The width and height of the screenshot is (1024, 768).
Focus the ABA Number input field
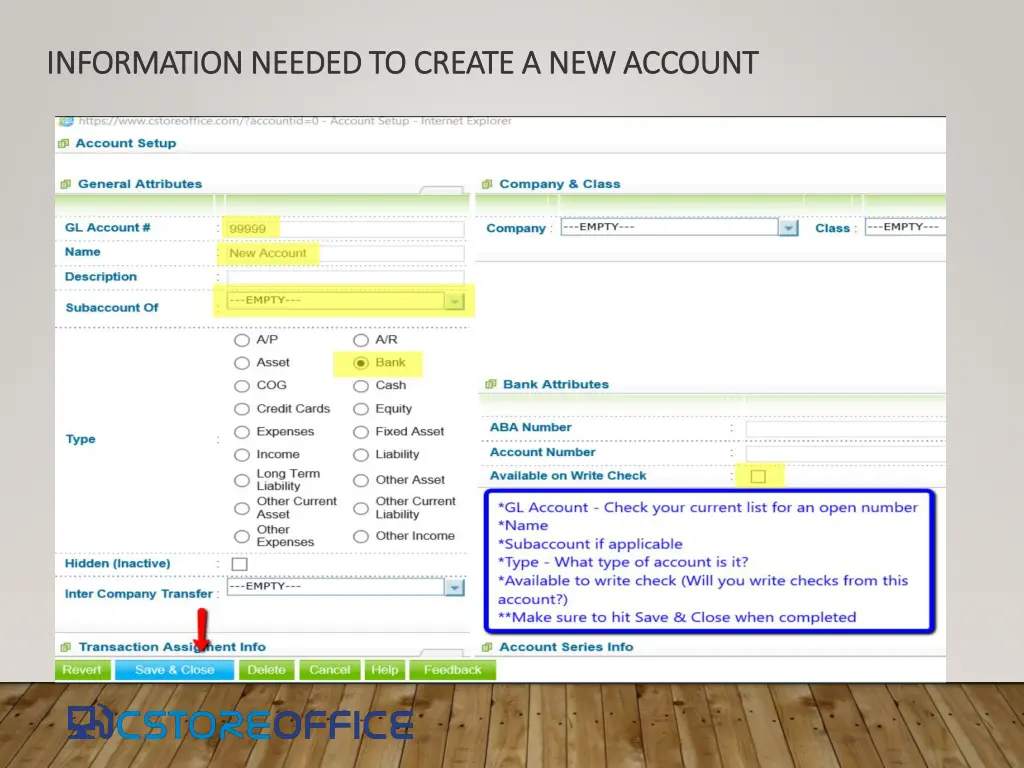tap(845, 429)
